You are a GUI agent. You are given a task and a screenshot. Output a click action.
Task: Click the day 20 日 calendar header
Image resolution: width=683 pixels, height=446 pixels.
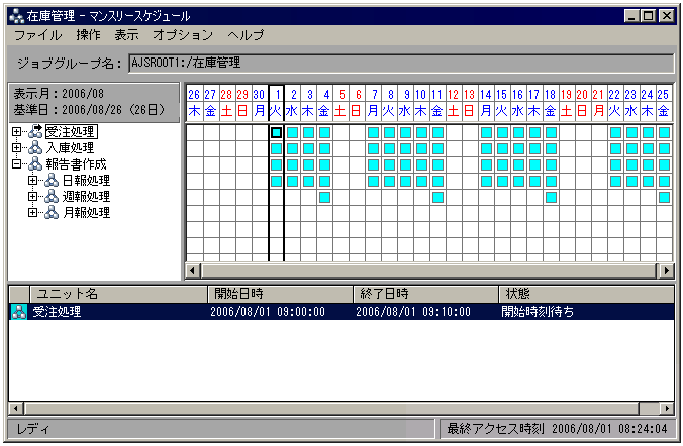coord(582,103)
